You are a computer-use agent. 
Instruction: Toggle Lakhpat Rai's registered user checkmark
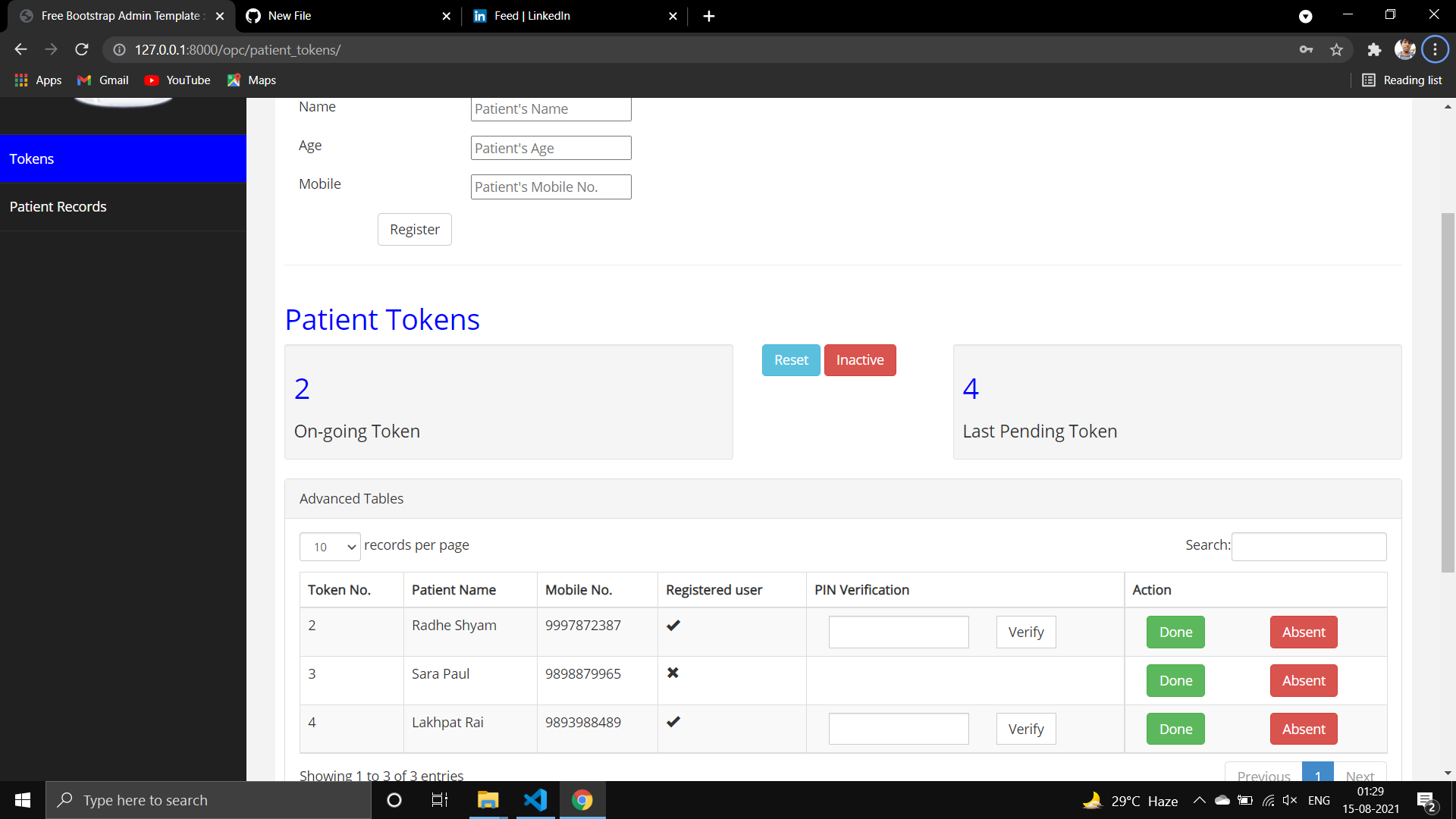click(x=673, y=722)
